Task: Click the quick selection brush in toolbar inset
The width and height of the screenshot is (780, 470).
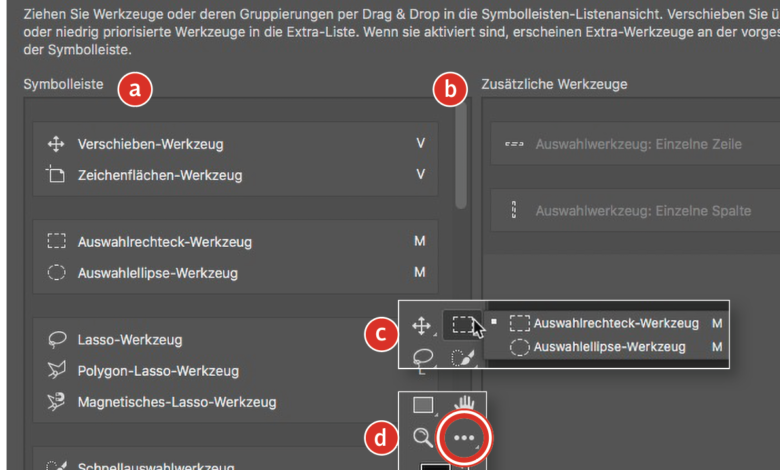Action: tap(463, 358)
